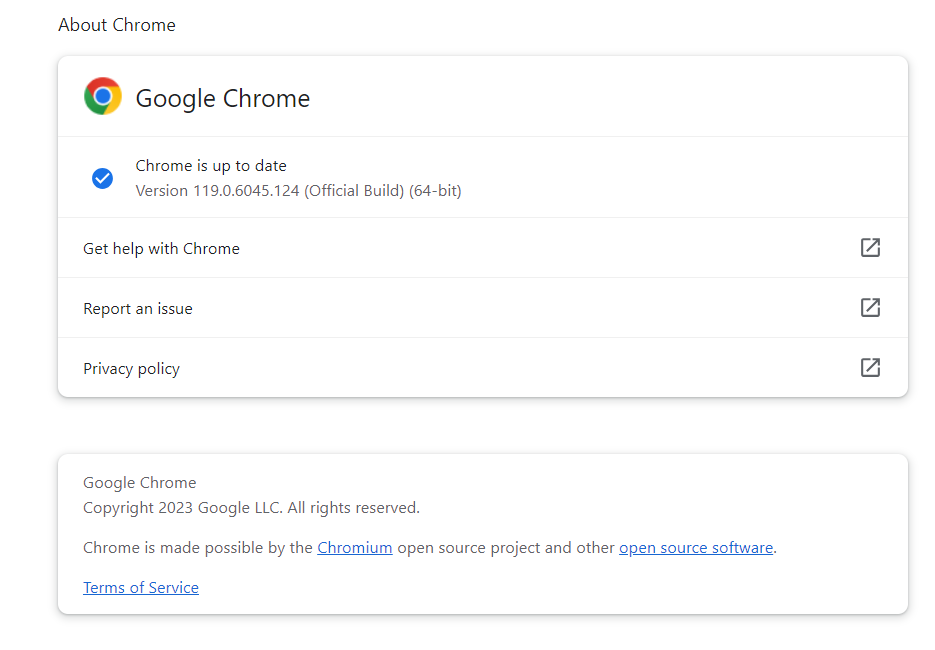
Task: Click external link icon beside Privacy policy
Action: point(870,368)
